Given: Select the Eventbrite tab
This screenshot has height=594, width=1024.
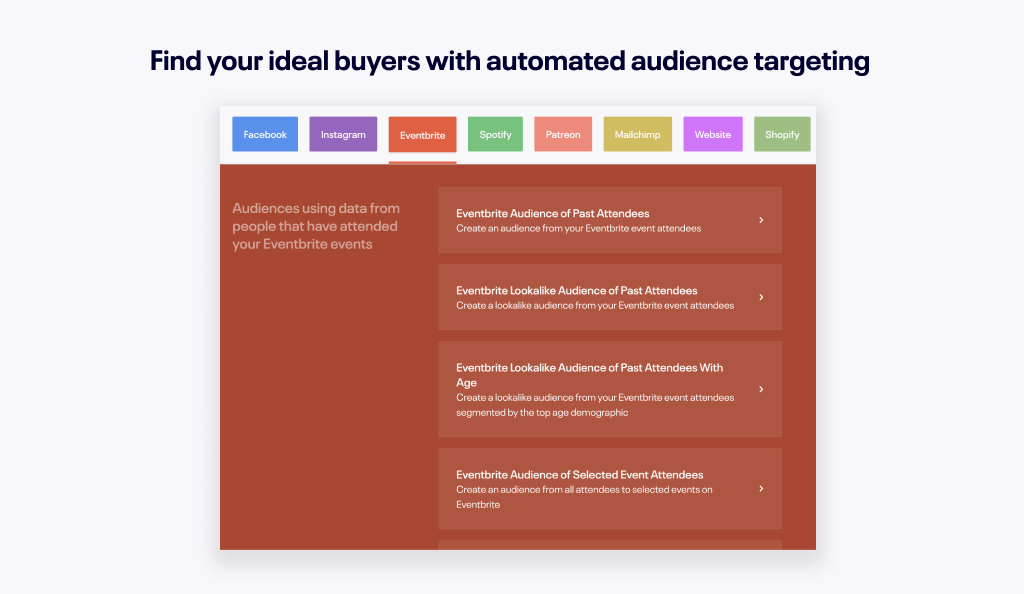Looking at the screenshot, I should click(423, 135).
